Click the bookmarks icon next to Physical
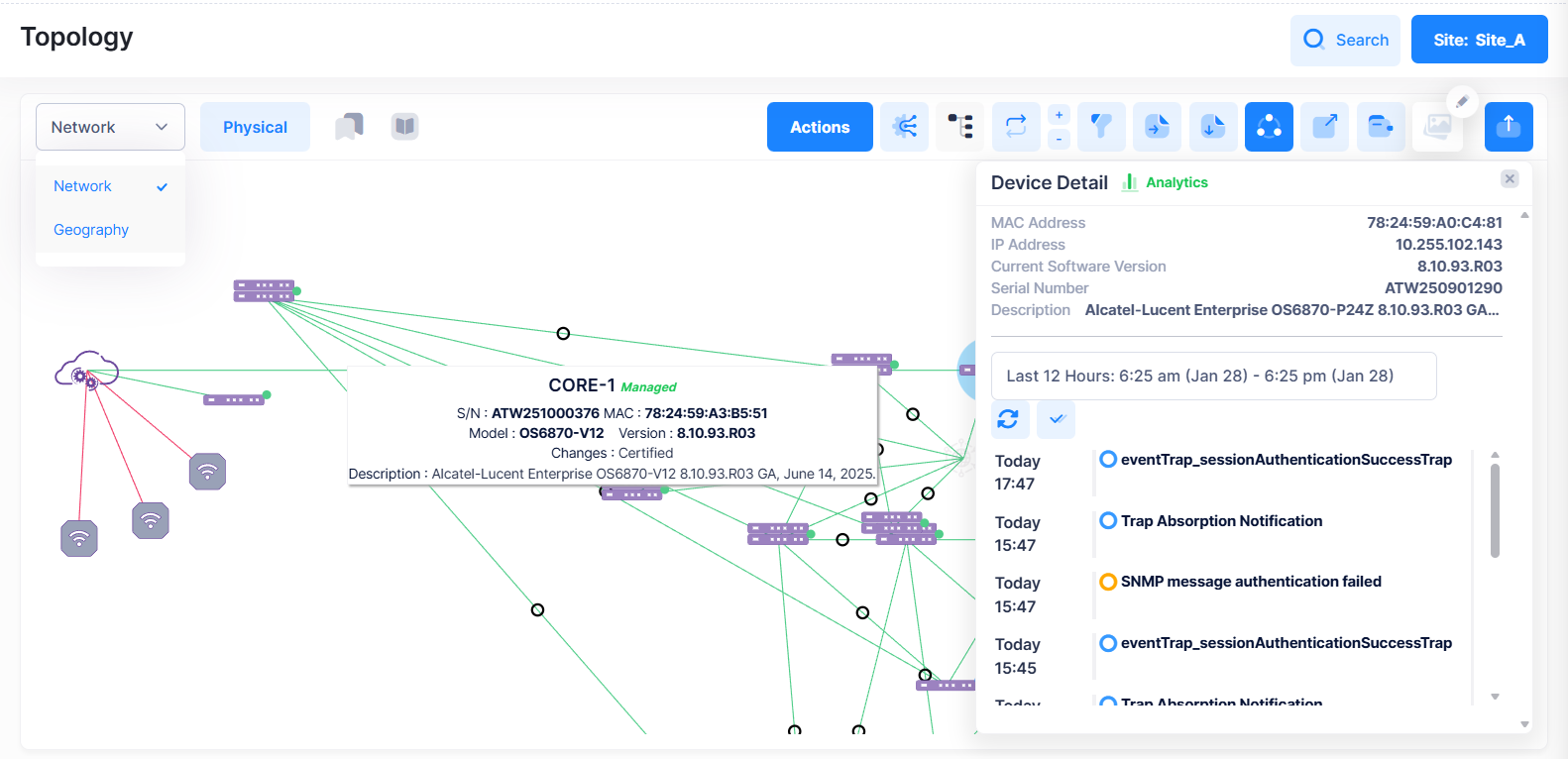Screen dimensions: 1568x759 click(x=349, y=127)
